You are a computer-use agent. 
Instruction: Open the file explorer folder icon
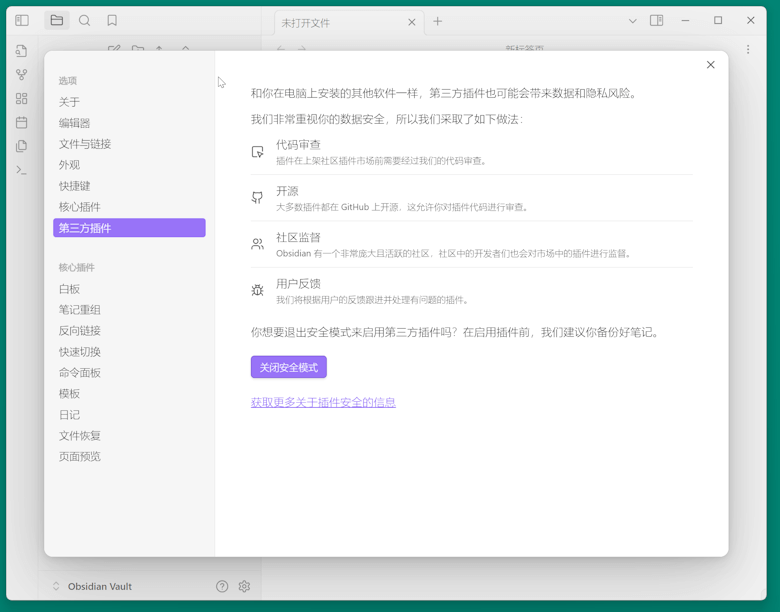[57, 21]
